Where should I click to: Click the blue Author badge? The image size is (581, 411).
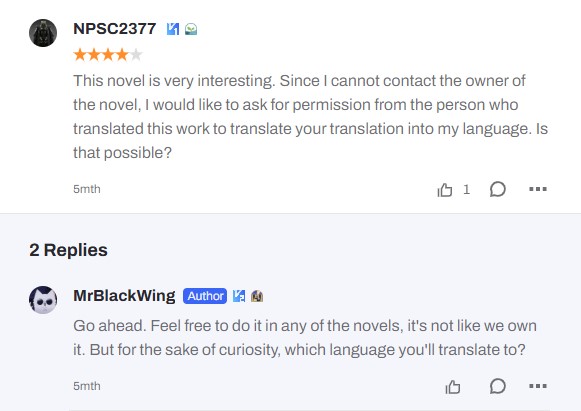point(205,296)
